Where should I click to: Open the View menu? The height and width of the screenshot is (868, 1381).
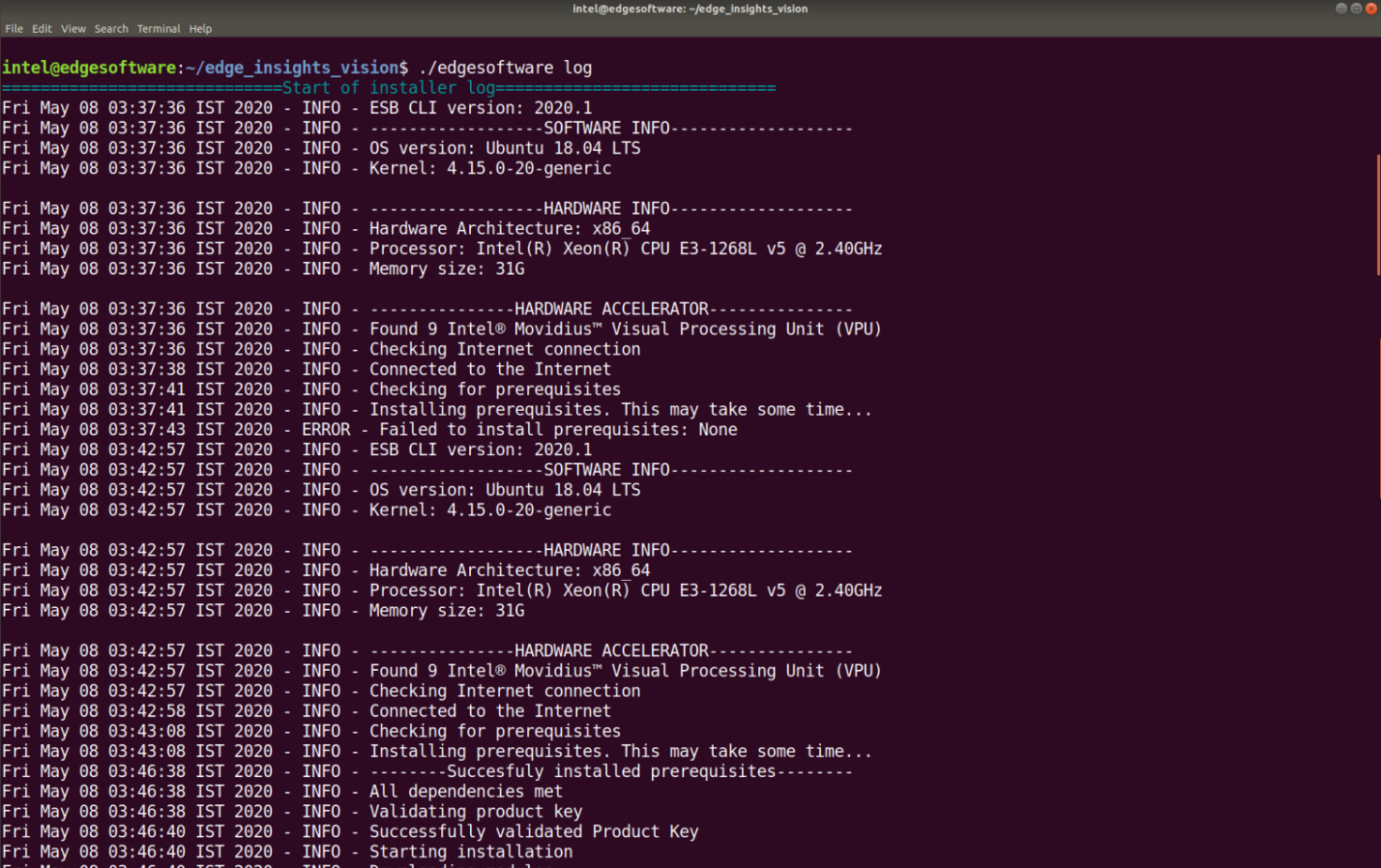coord(73,29)
